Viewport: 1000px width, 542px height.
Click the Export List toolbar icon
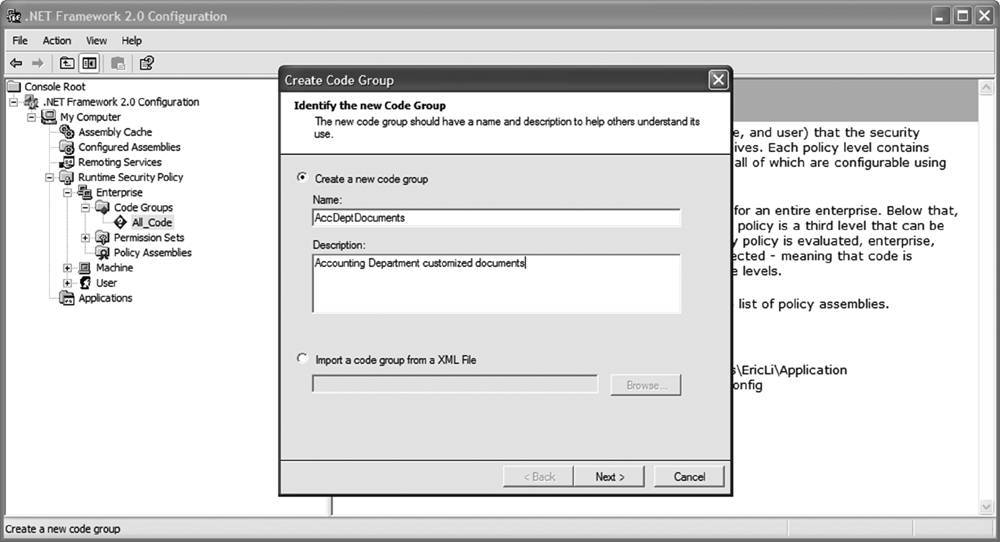[x=118, y=63]
